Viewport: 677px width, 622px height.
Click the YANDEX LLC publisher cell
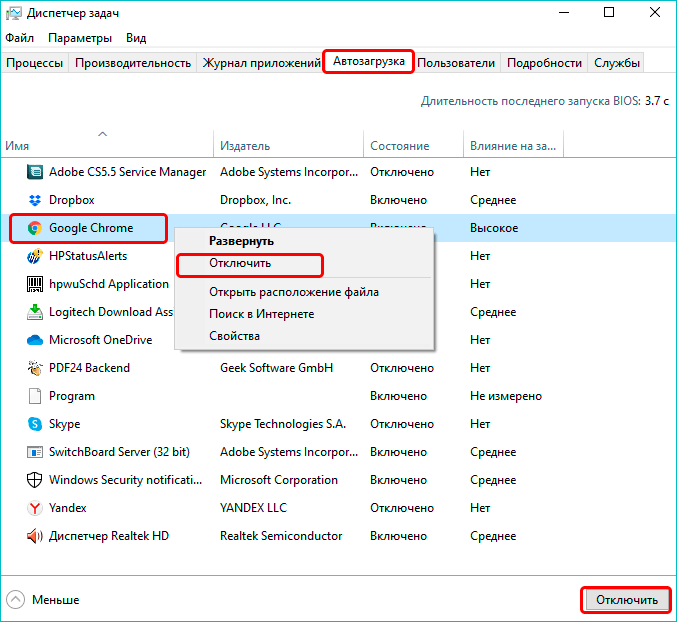pyautogui.click(x=253, y=508)
